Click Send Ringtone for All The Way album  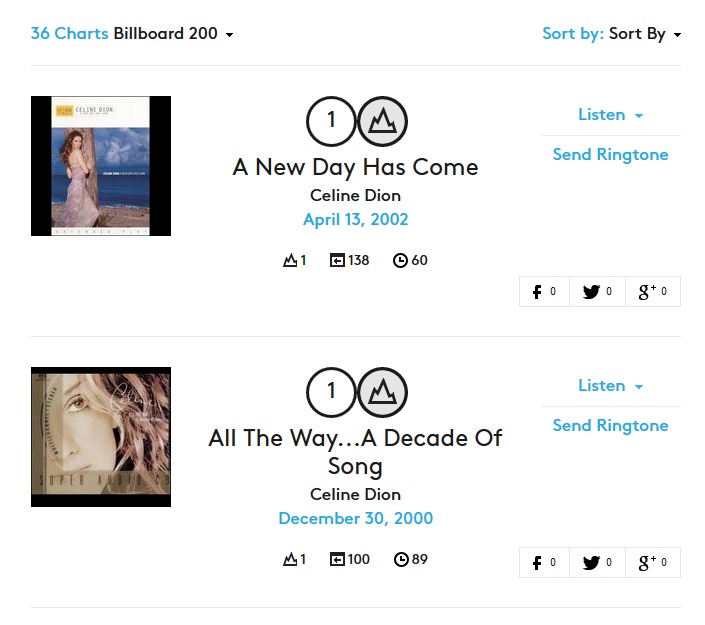pos(610,426)
